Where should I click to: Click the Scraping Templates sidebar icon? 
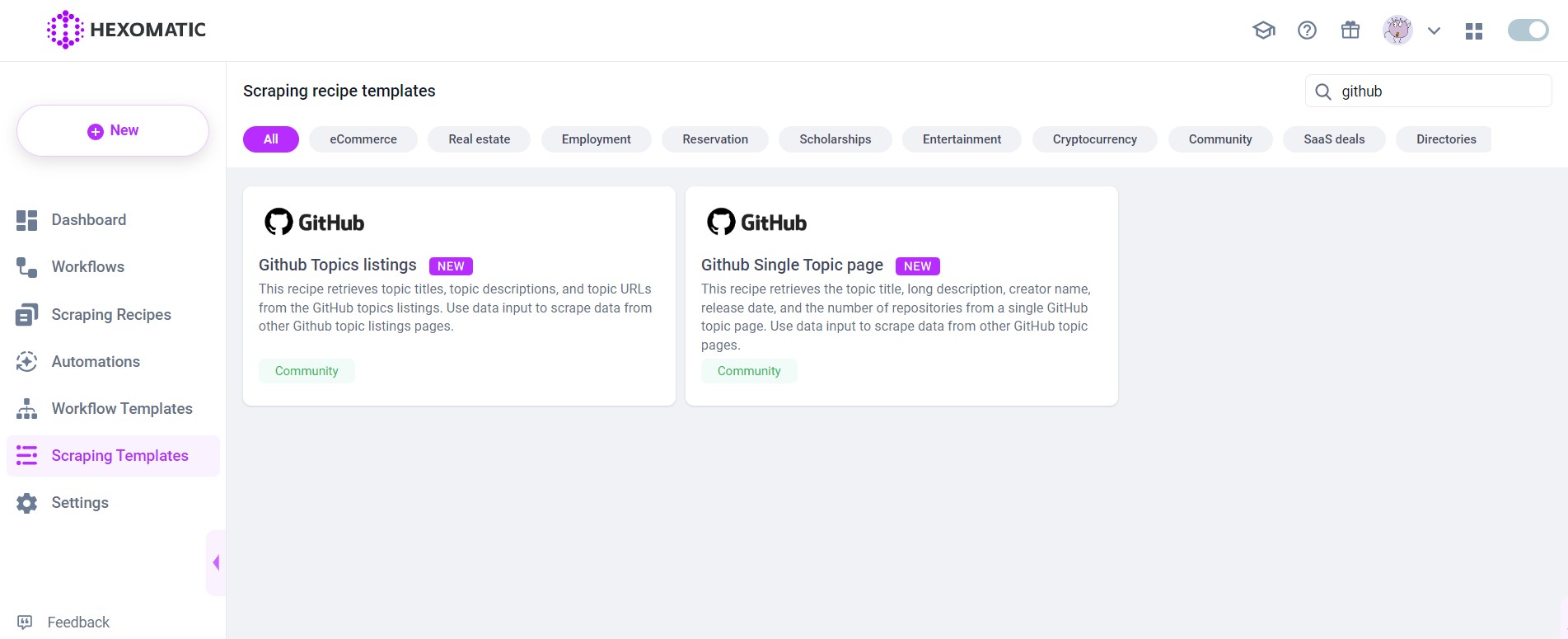[27, 456]
